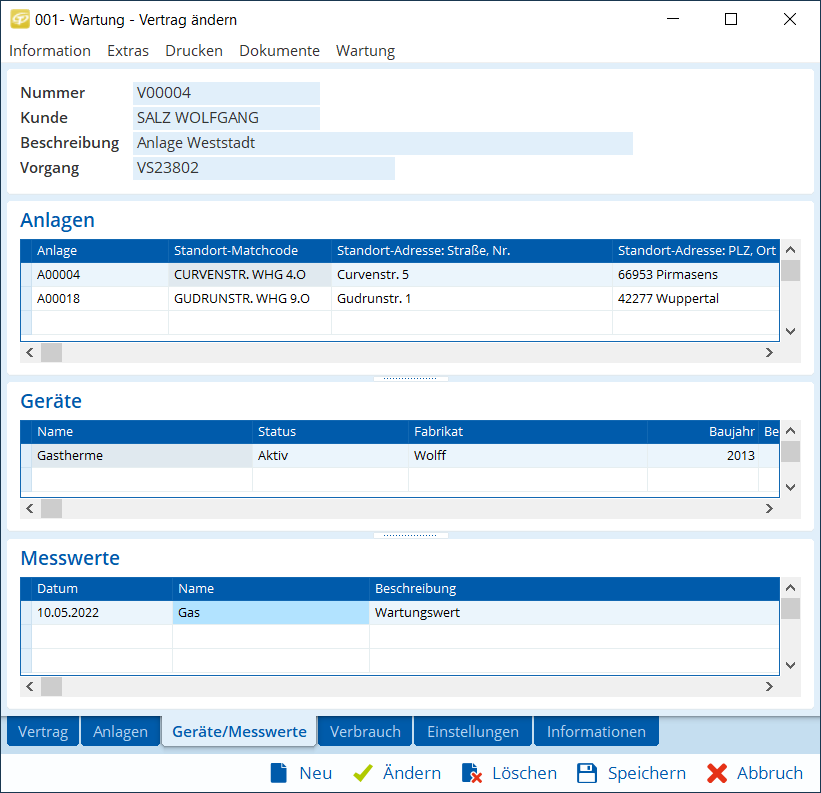Click the red Abbruch X icon
This screenshot has height=793, width=821.
pyautogui.click(x=716, y=773)
